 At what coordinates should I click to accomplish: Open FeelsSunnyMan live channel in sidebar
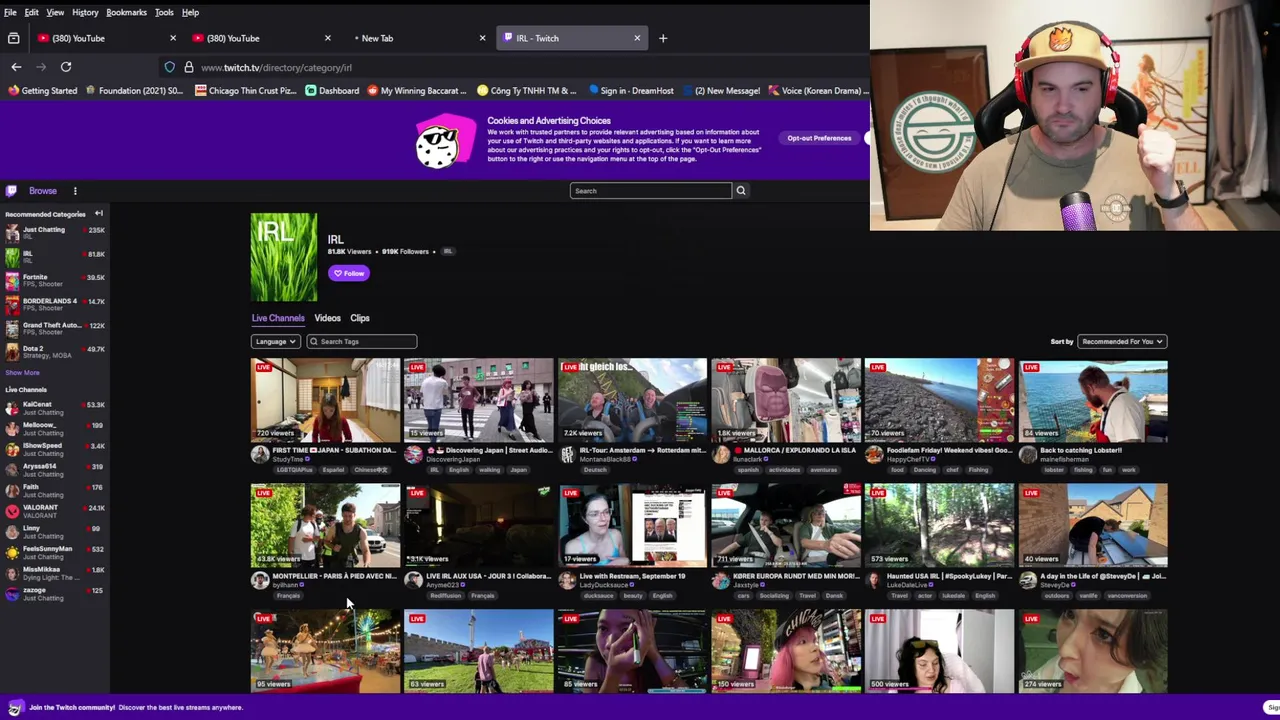click(55, 552)
